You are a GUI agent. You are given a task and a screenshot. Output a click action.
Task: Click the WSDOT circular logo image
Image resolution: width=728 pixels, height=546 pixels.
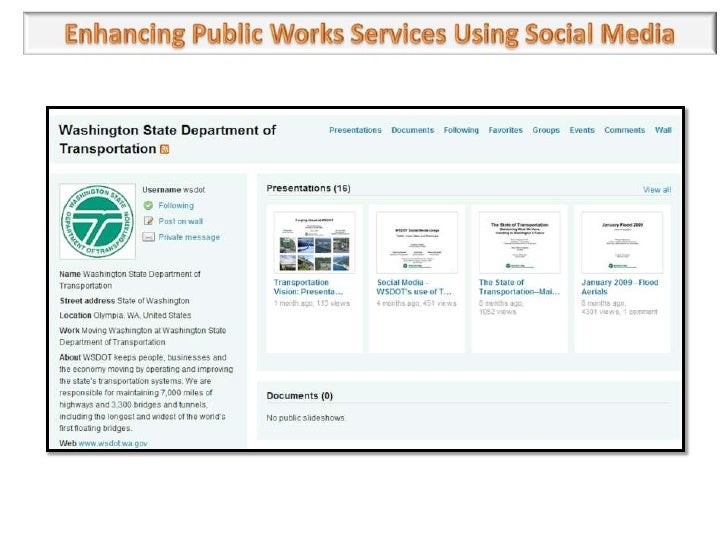pos(98,221)
